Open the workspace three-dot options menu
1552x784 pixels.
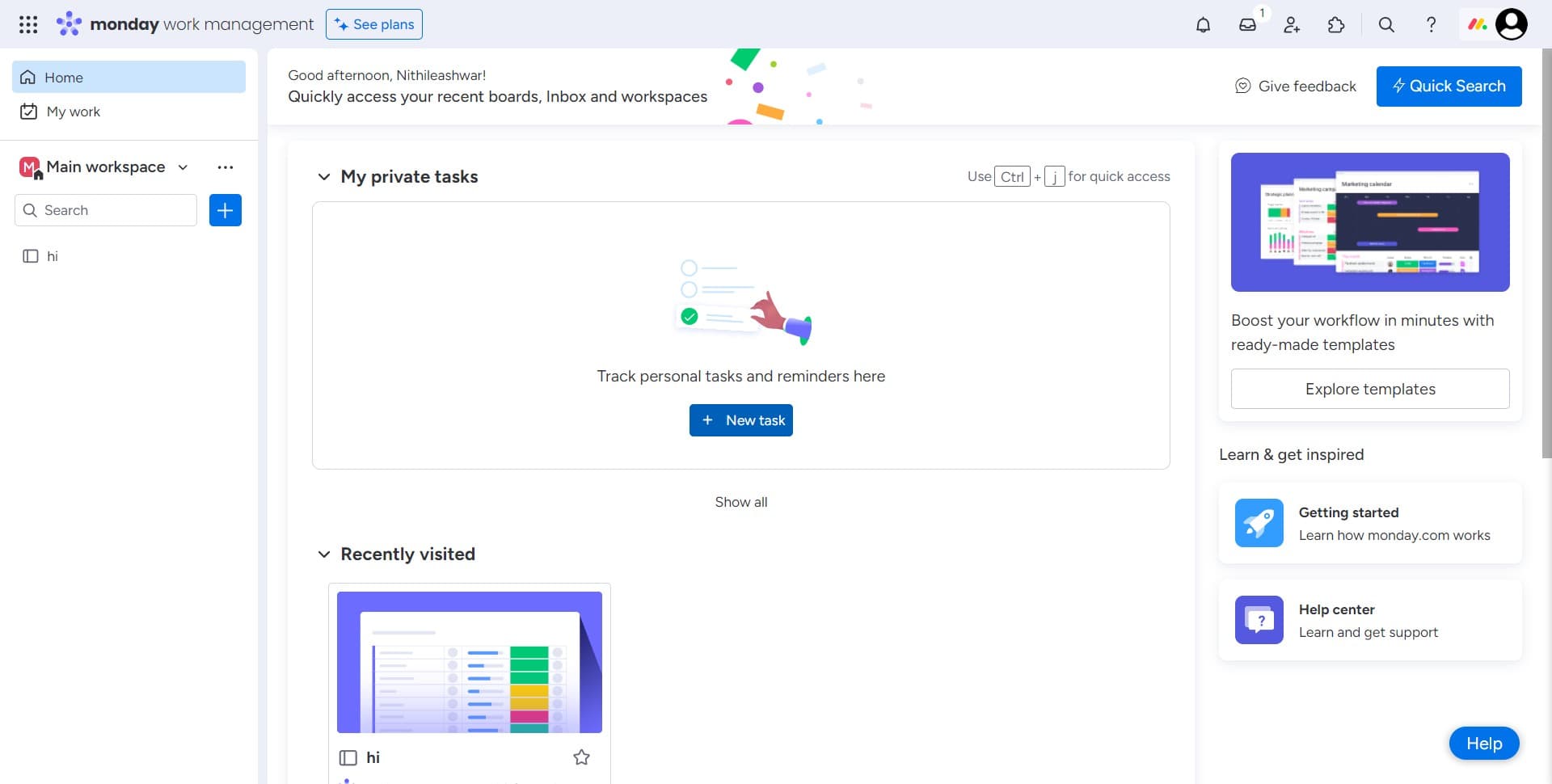point(225,167)
